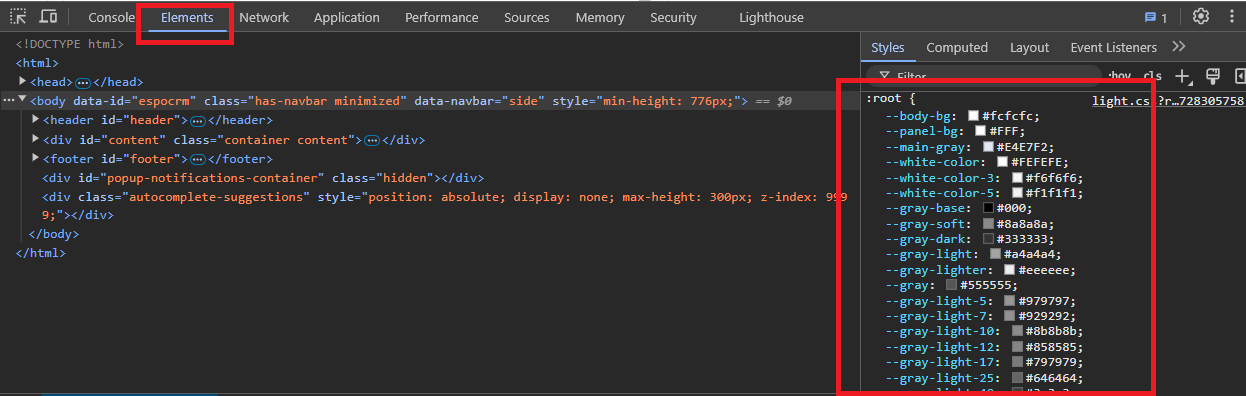This screenshot has width=1246, height=396.
Task: Toggle the computed styles sidebar icon
Action: point(1240,76)
